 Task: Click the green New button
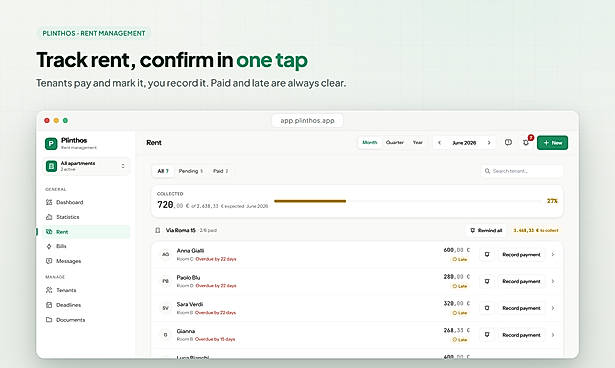[552, 143]
